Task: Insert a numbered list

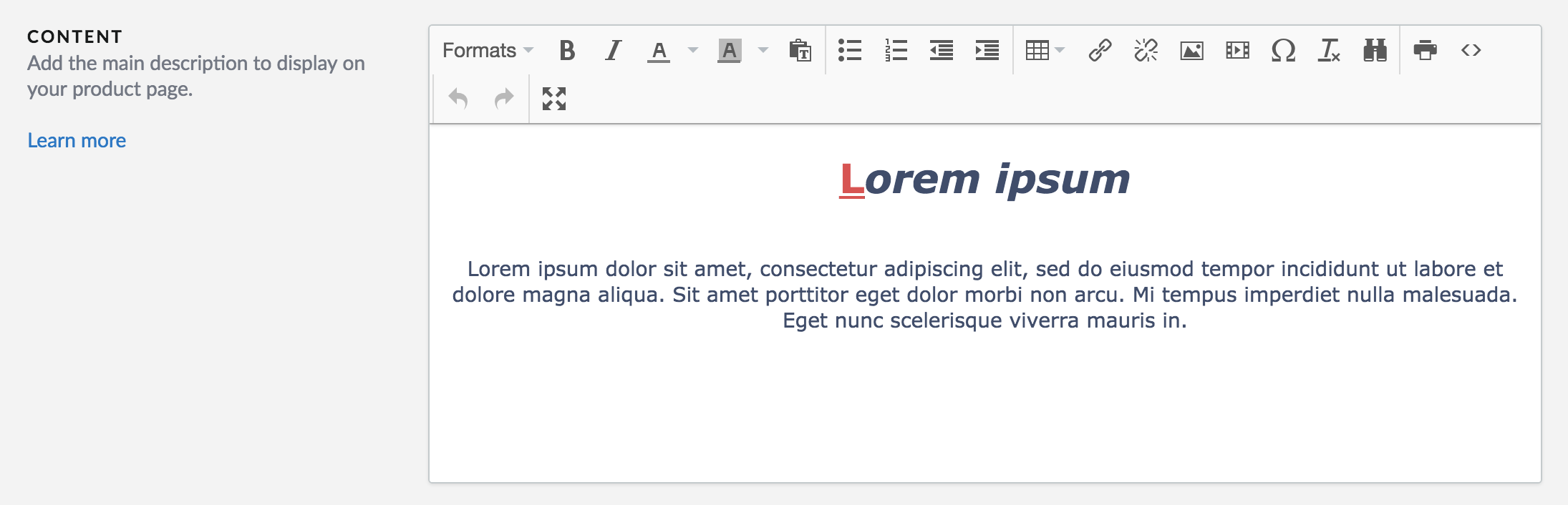Action: coord(896,51)
